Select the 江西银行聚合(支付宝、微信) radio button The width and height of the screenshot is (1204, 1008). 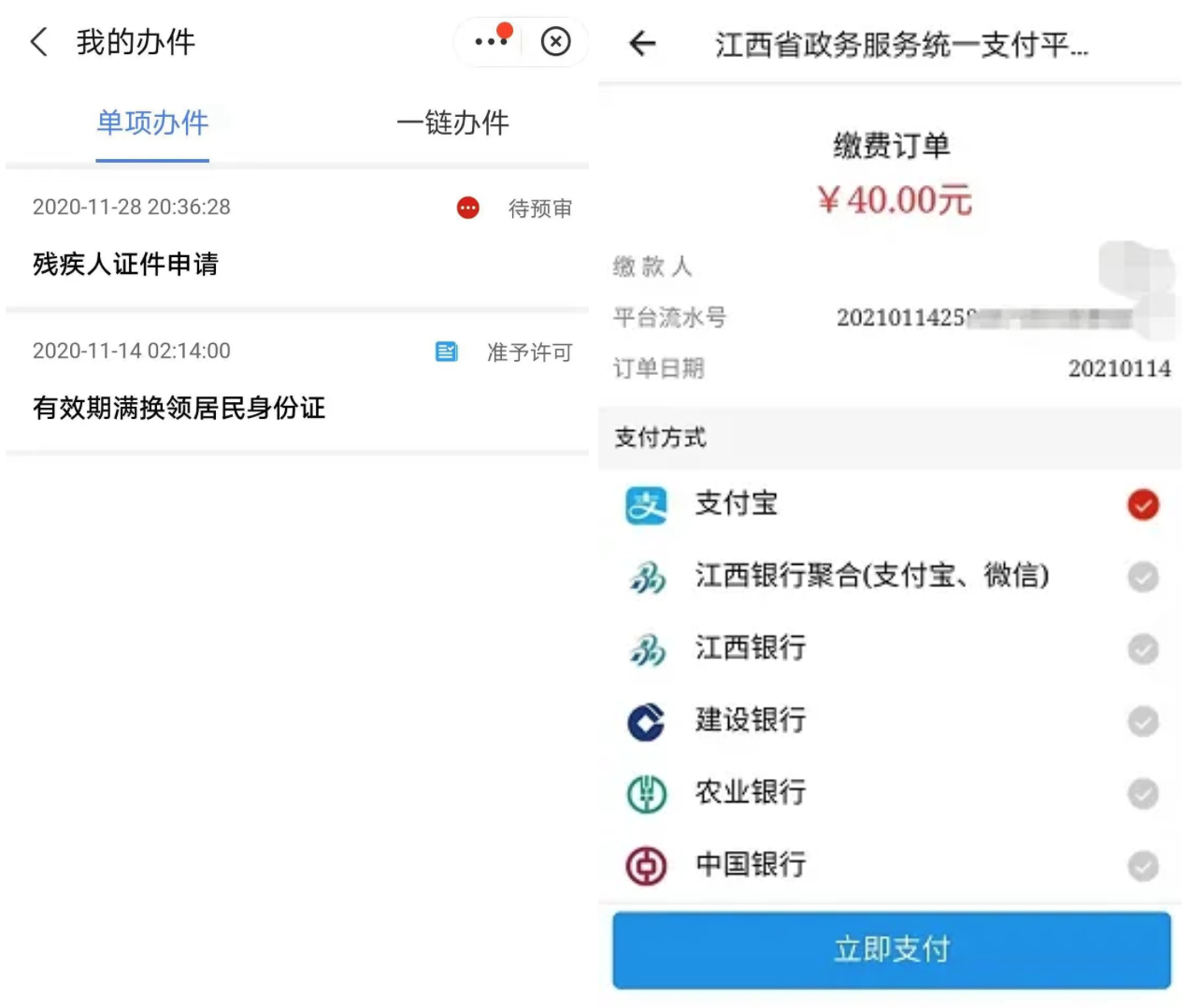coord(1143,577)
